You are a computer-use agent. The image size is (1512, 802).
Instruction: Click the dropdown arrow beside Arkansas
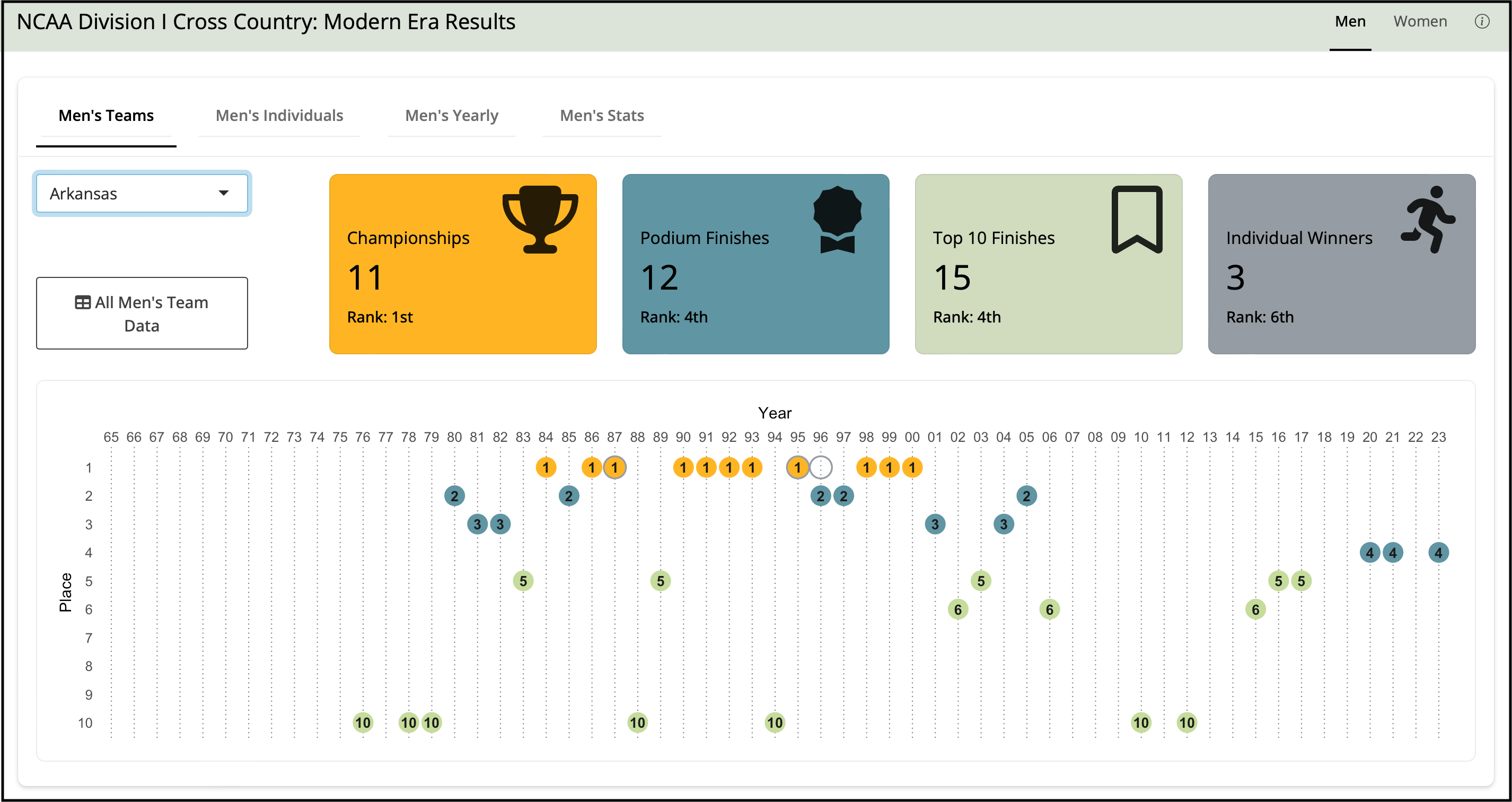pos(223,193)
